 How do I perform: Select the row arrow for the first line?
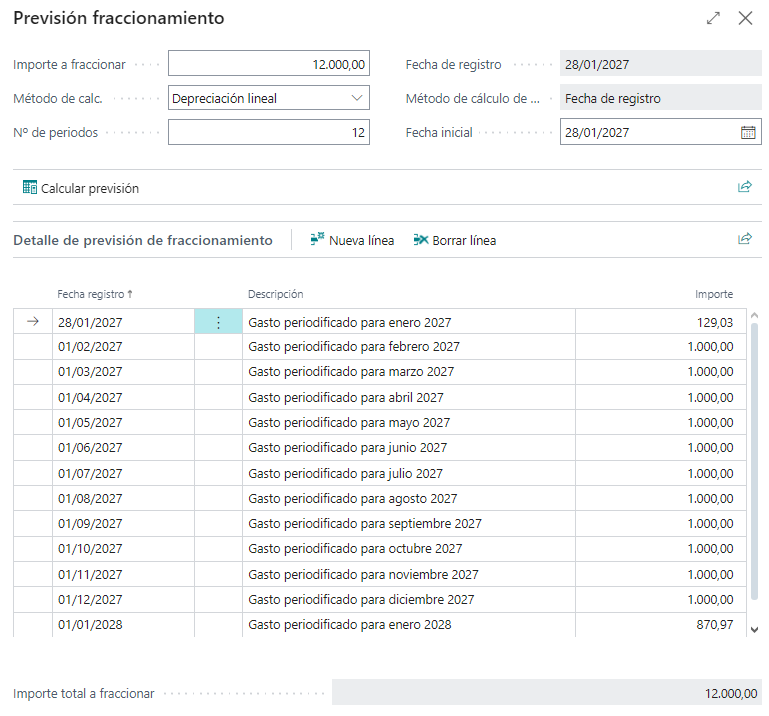[32, 322]
